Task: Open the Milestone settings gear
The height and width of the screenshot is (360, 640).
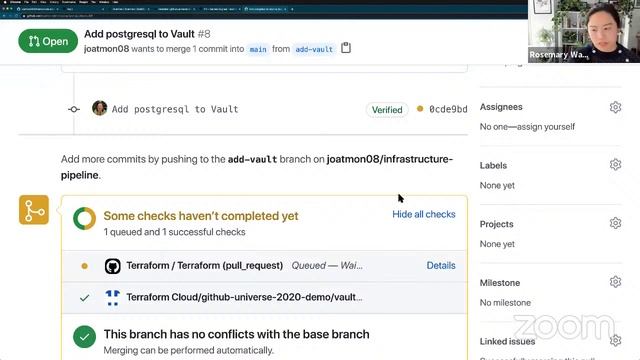Action: coord(615,282)
